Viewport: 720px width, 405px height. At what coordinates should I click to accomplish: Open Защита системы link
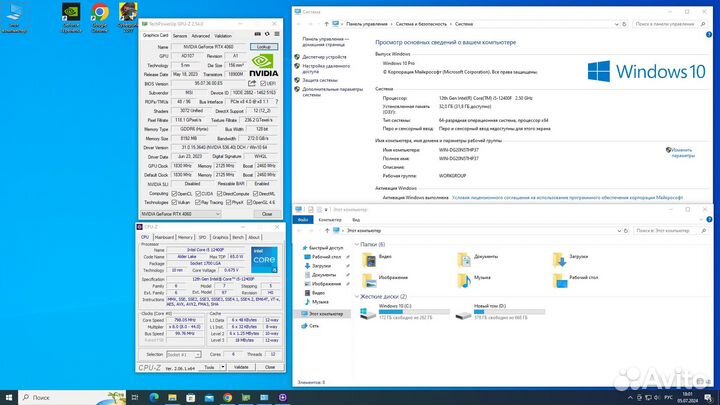(x=320, y=80)
